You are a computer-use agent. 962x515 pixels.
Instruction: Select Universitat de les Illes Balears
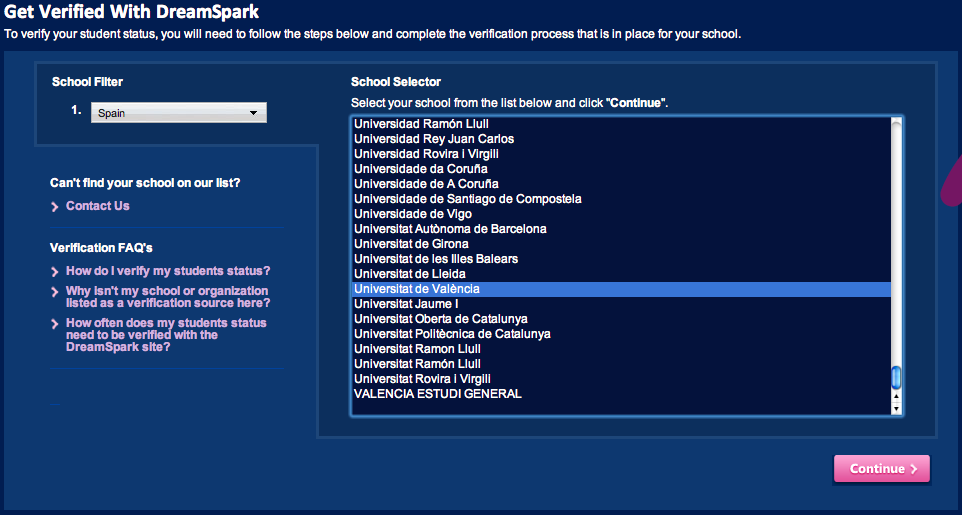pyautogui.click(x=436, y=259)
